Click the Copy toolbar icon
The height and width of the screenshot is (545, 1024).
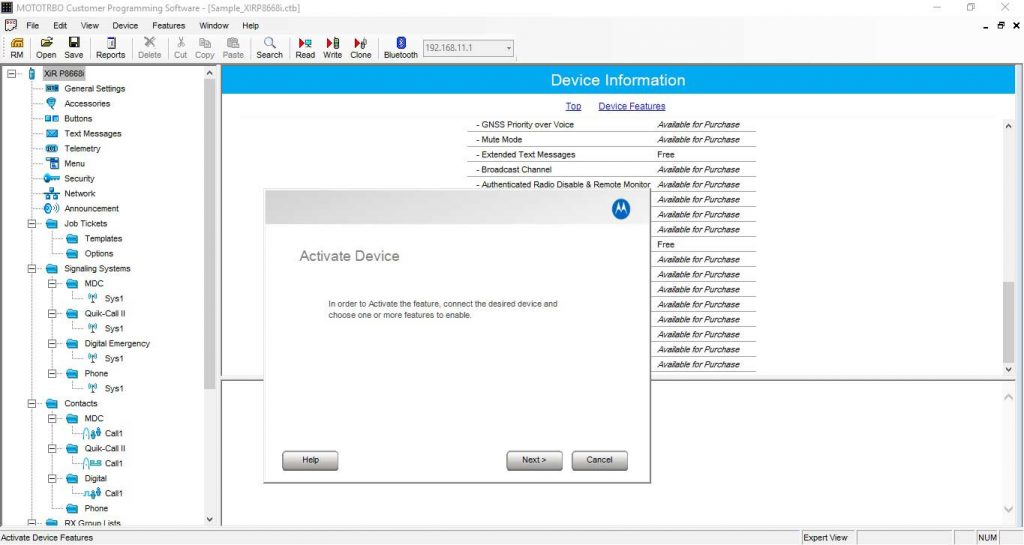[x=204, y=48]
